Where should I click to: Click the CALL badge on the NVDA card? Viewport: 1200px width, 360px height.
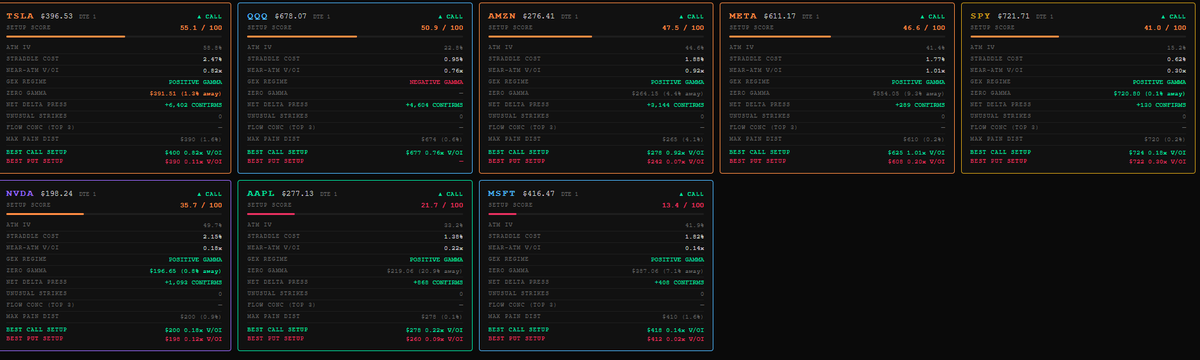210,193
